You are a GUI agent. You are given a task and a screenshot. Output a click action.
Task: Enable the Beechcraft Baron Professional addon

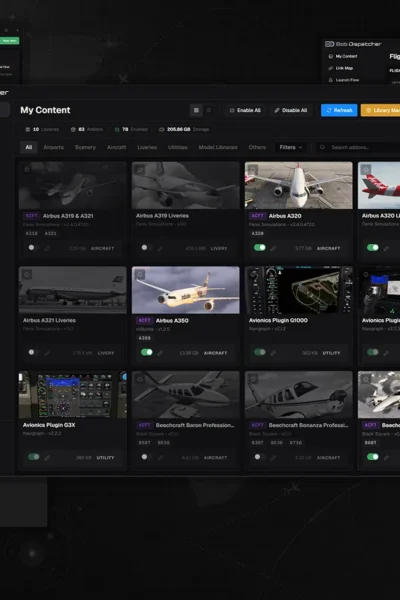147,457
